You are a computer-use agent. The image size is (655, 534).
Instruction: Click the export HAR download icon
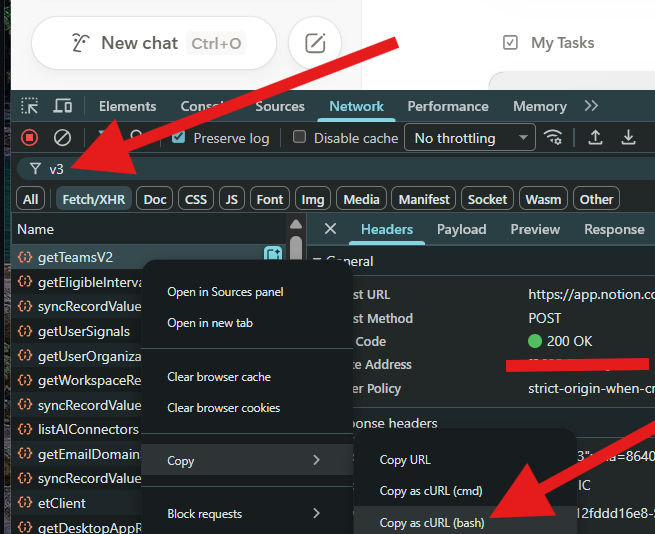click(628, 137)
